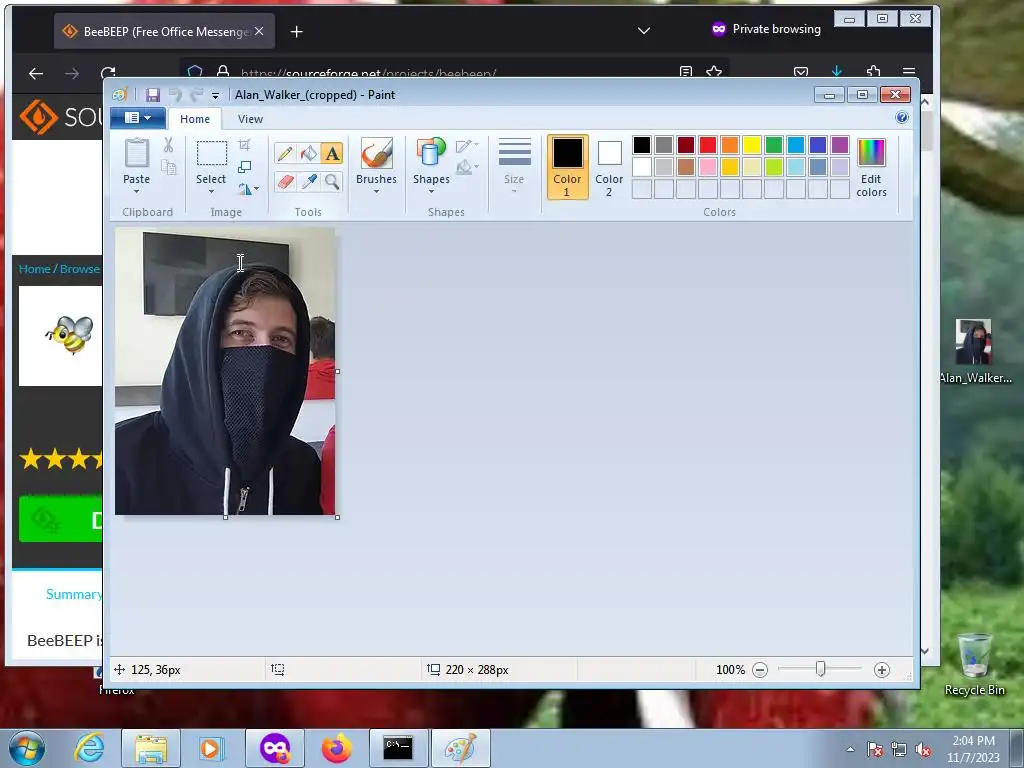Open the Paint file menu dropdown
The image size is (1024, 768).
(138, 118)
